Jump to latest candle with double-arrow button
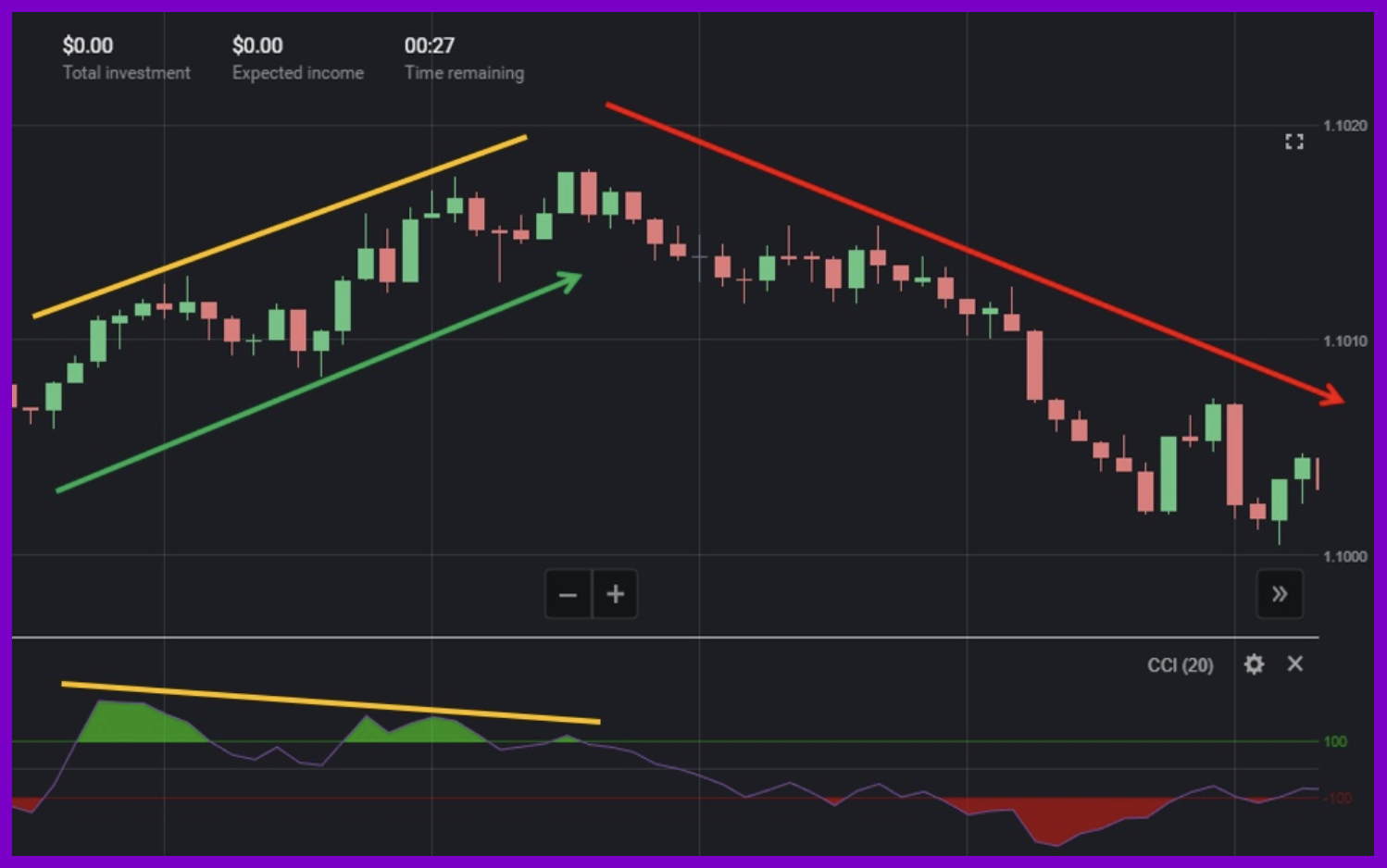Screen dimensions: 1387x868 click(1280, 594)
